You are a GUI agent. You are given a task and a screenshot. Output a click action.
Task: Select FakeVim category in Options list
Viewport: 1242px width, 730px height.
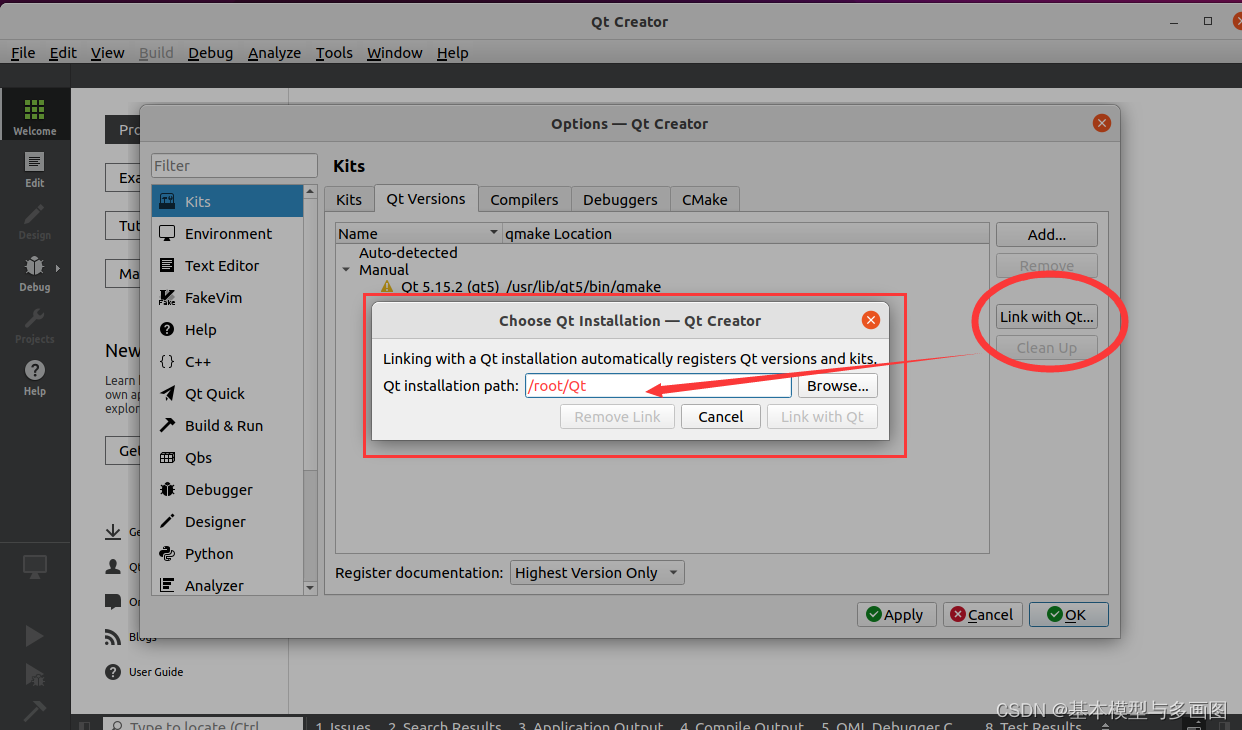pos(227,297)
